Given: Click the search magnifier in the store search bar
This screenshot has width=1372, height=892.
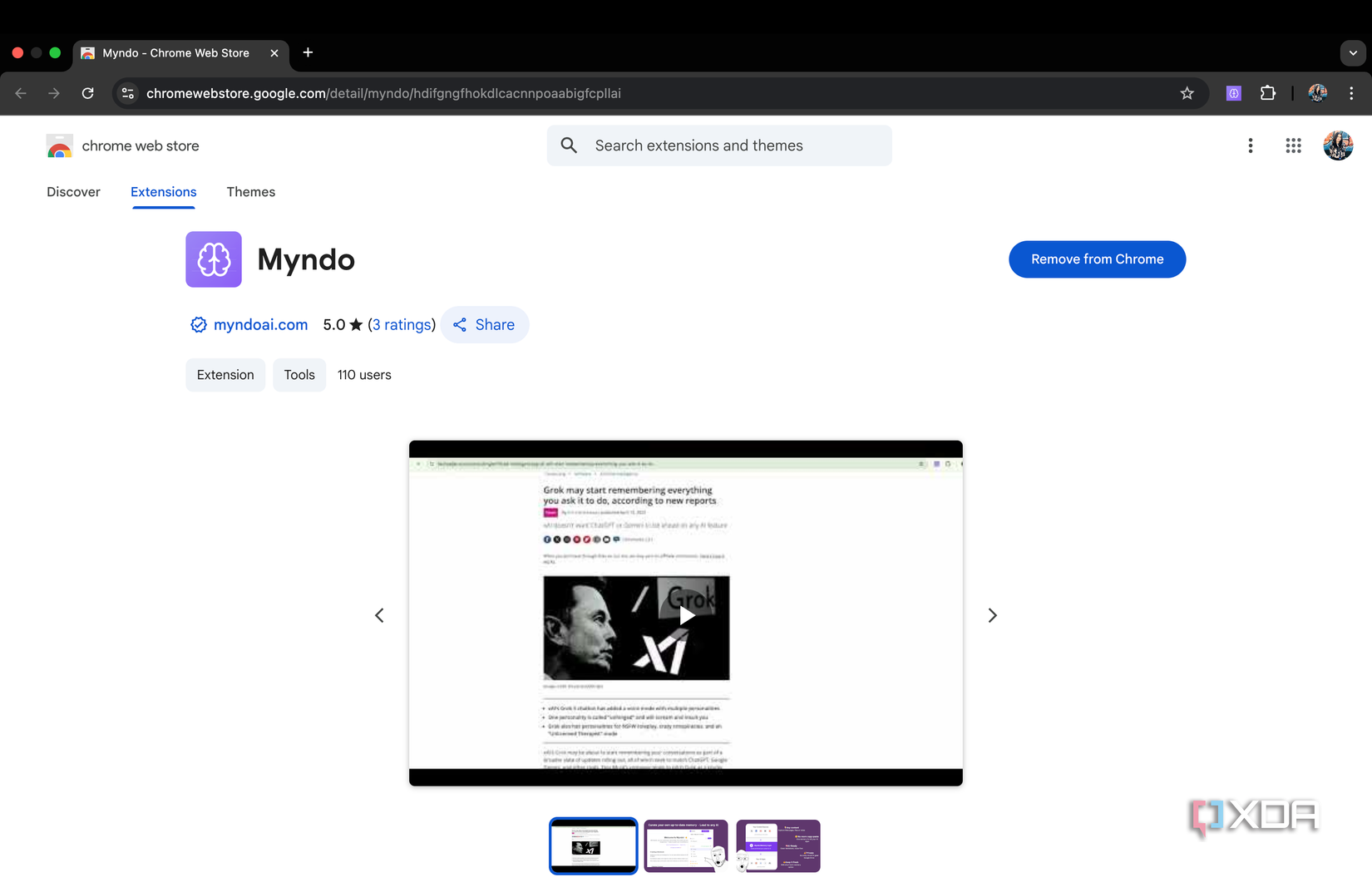Looking at the screenshot, I should pos(569,145).
